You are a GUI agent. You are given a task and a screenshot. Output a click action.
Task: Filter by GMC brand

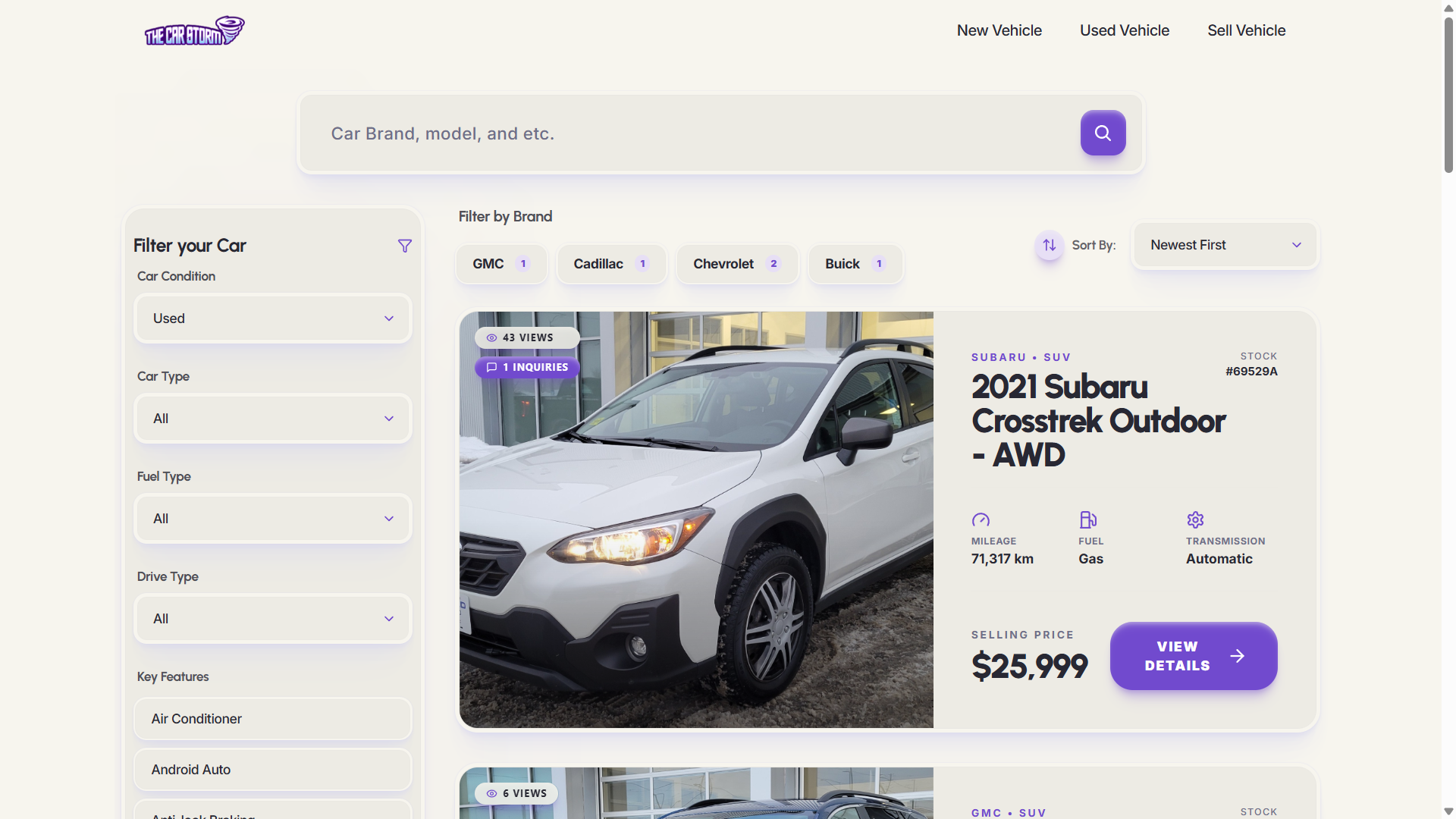[x=501, y=264]
